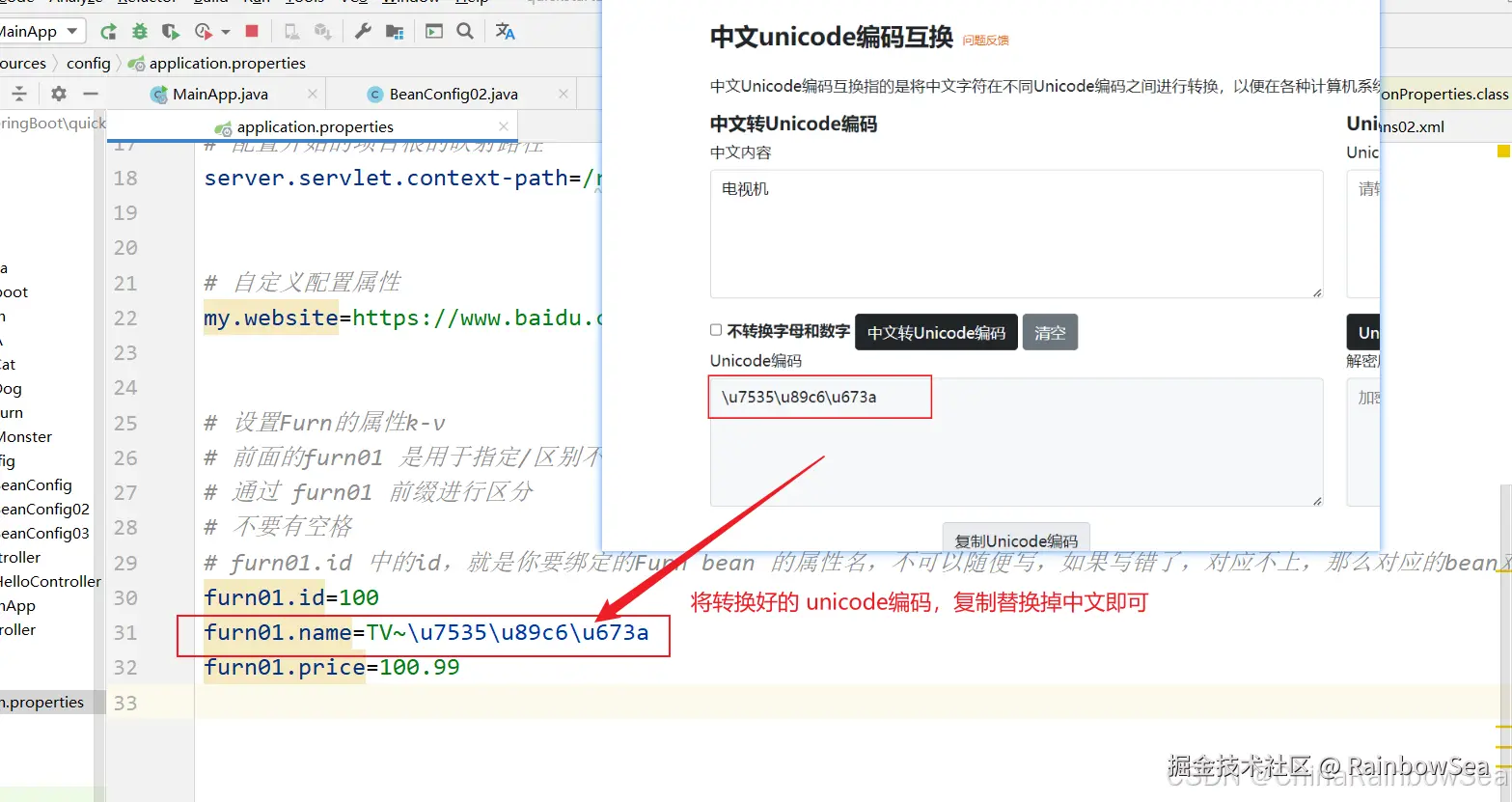
Task: Click the my.website property key
Action: click(x=271, y=318)
